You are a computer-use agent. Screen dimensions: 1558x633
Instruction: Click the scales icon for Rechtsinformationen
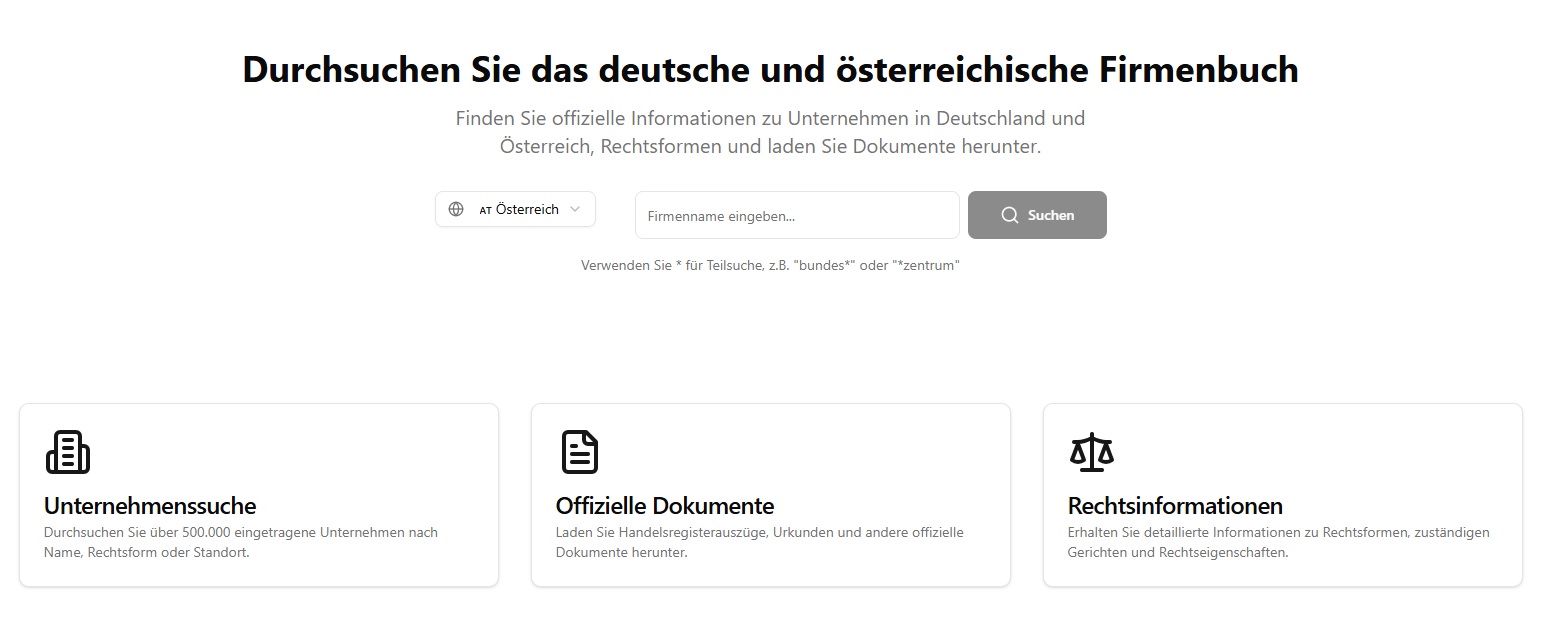(1091, 452)
